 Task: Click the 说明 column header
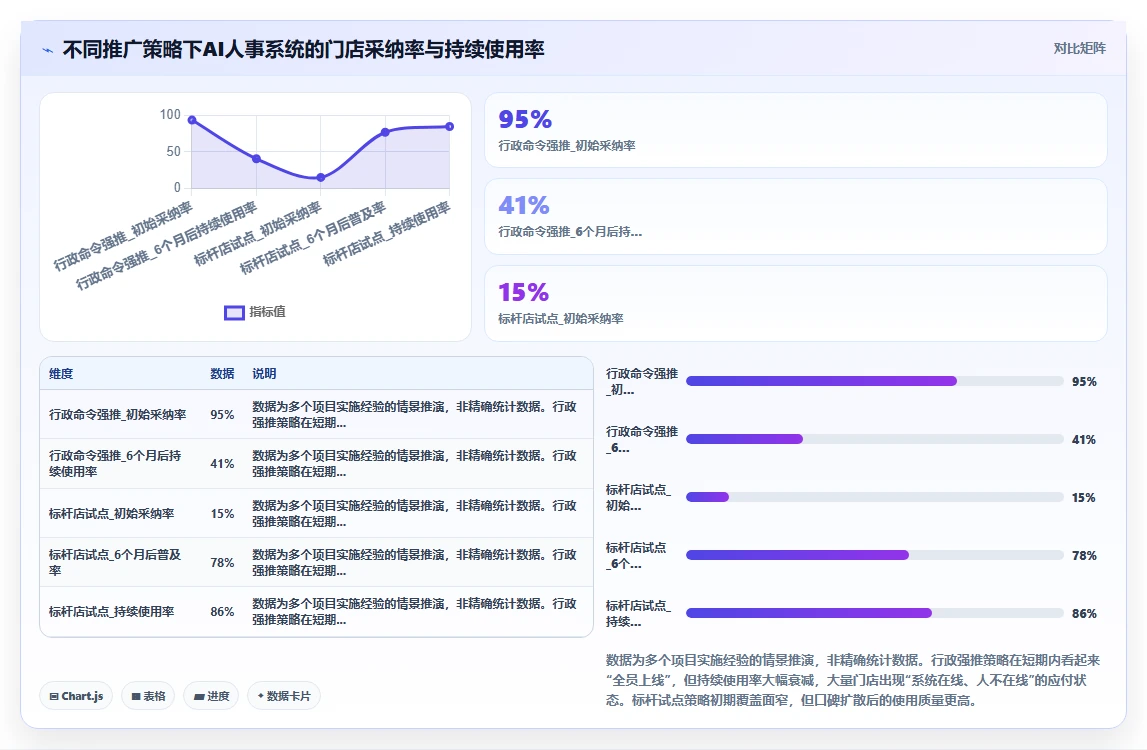pos(264,374)
